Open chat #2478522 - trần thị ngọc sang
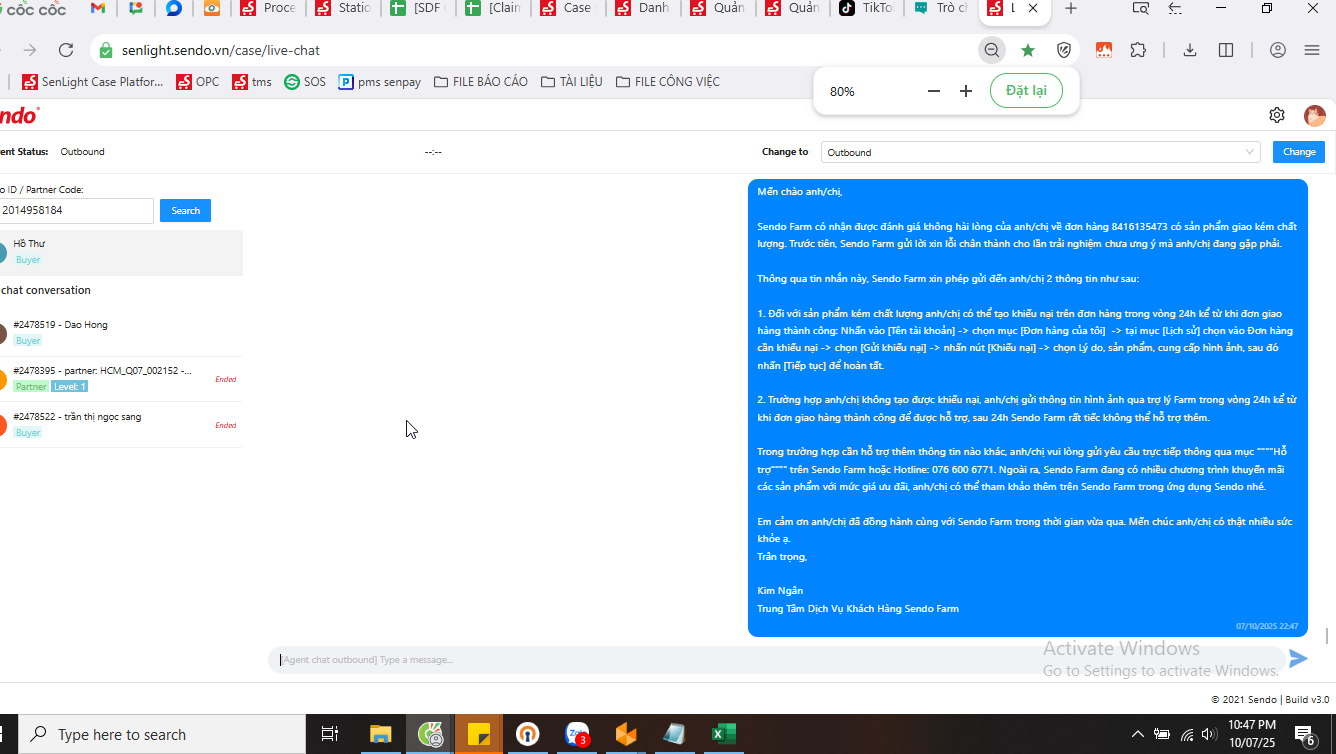Image resolution: width=1336 pixels, height=754 pixels. (x=121, y=425)
